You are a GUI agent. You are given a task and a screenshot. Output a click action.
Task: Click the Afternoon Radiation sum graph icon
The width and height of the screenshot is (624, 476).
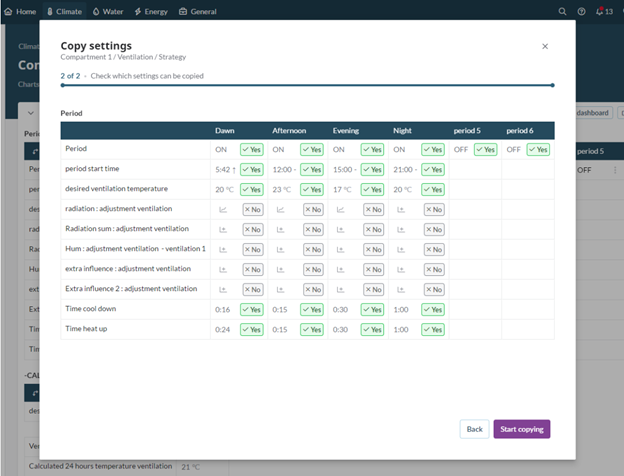(281, 229)
